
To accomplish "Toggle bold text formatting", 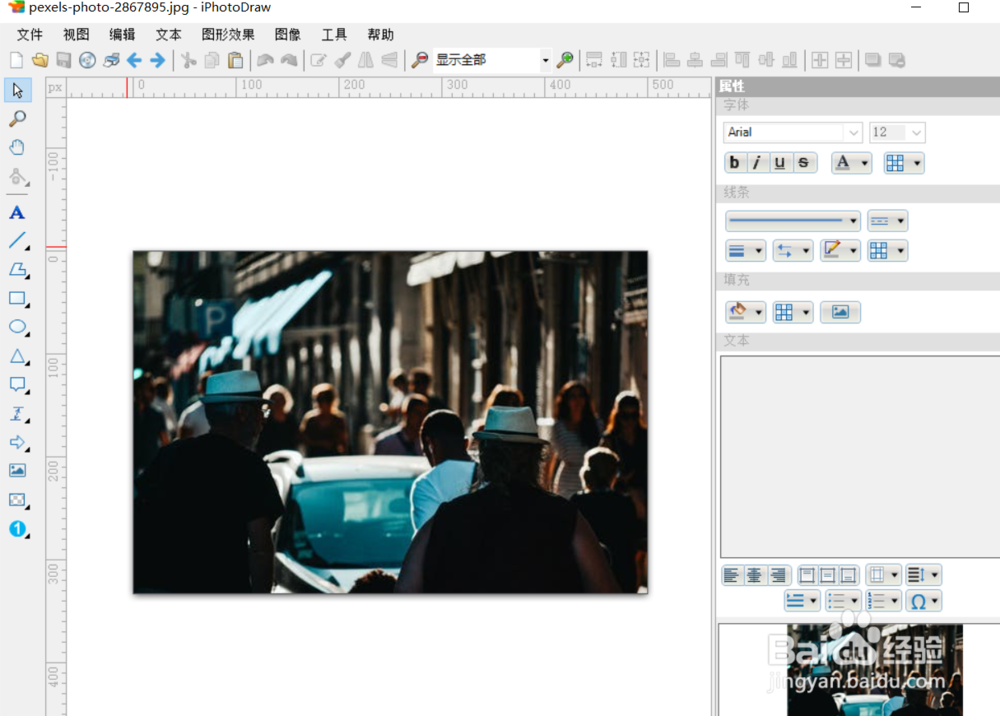I will coord(735,163).
